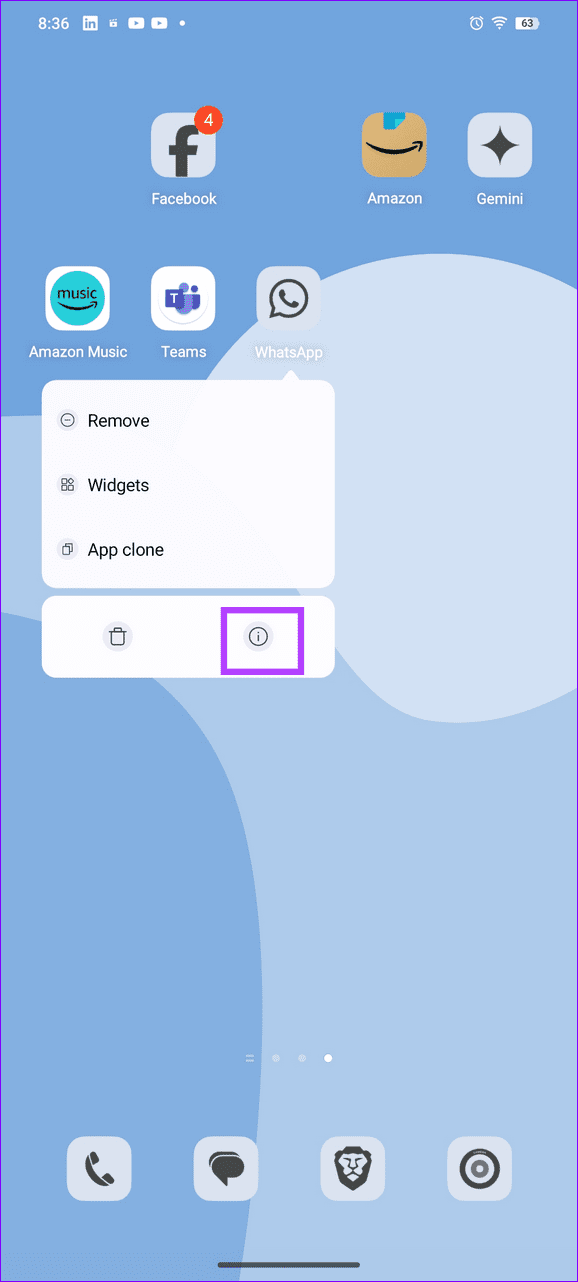Tap the trash uninstall icon
Viewport: 578px width, 1282px height.
click(x=118, y=636)
